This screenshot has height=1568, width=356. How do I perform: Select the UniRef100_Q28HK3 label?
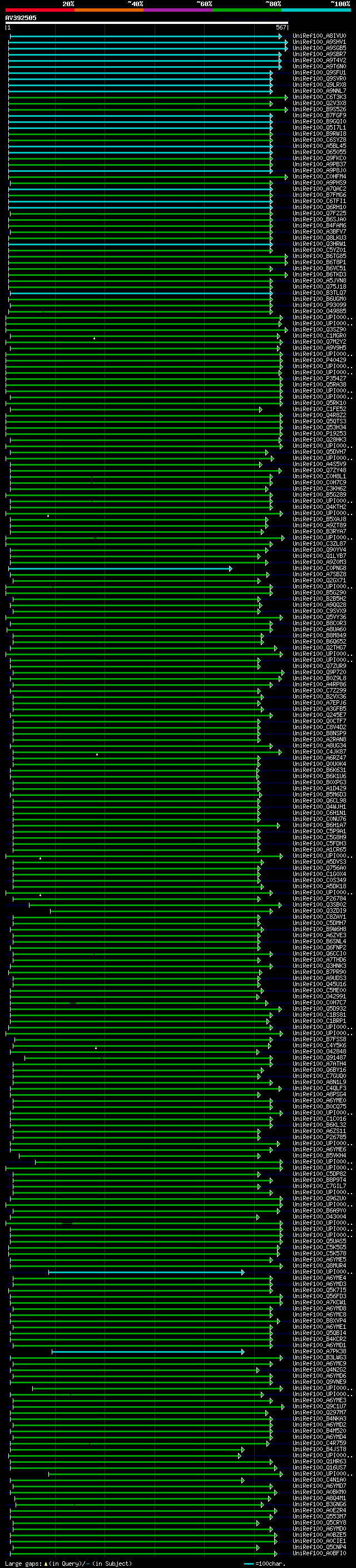click(x=319, y=440)
